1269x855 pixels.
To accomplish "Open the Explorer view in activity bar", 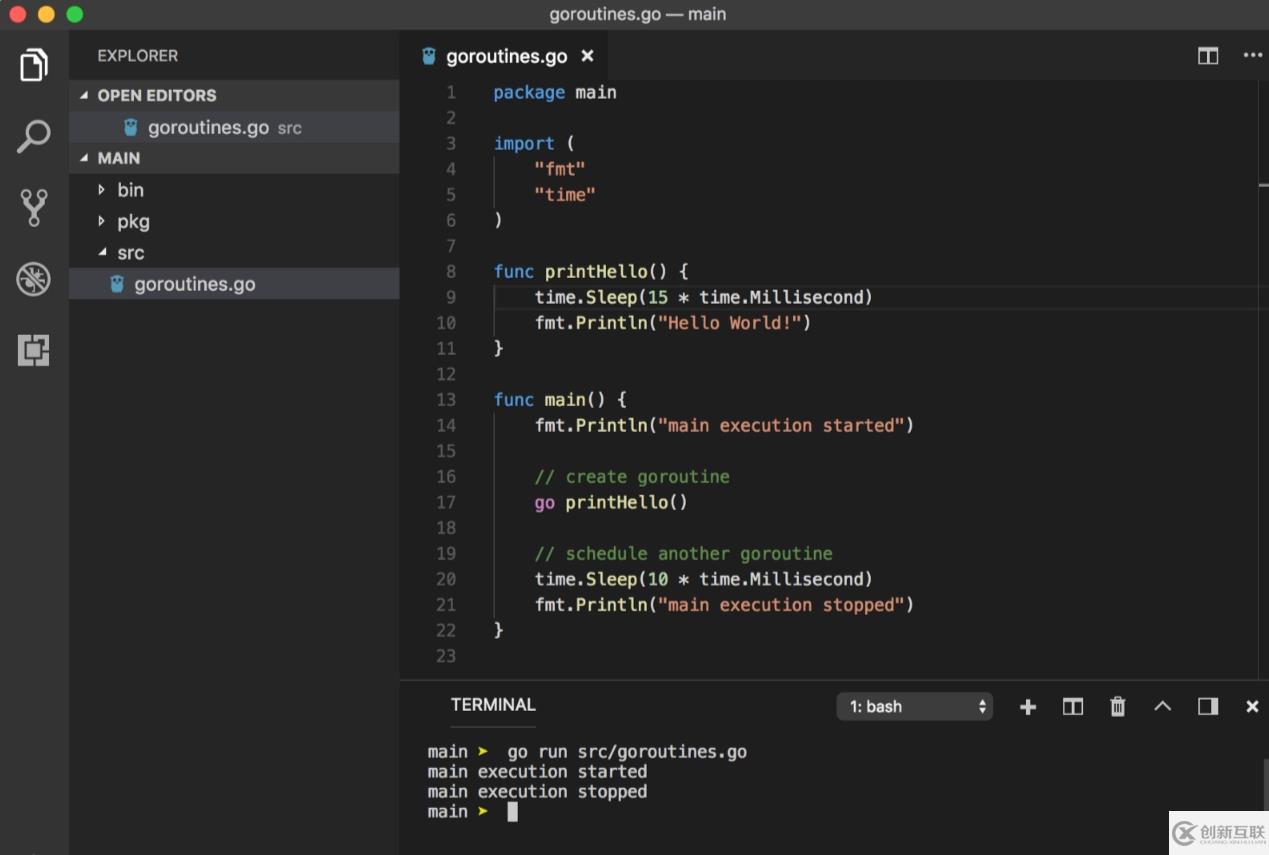I will (34, 65).
